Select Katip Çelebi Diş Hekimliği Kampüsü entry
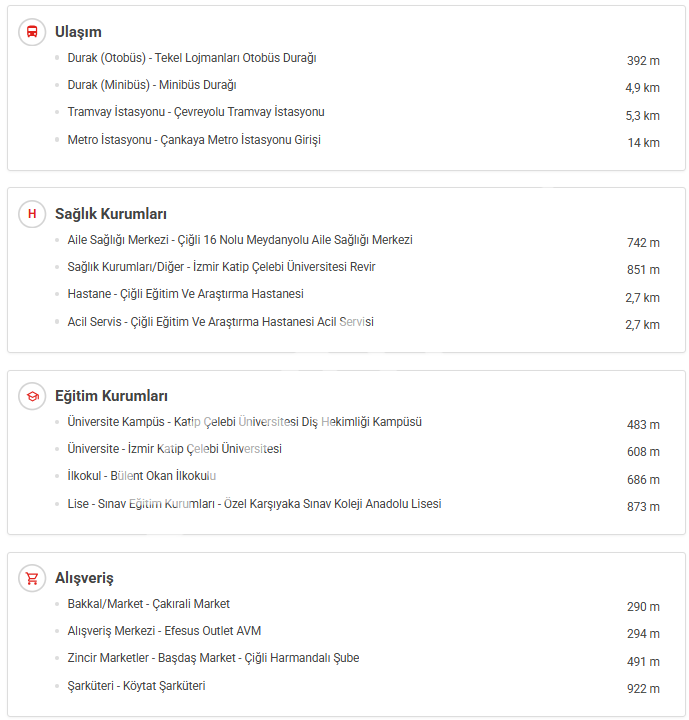Image resolution: width=689 pixels, height=720 pixels. 244,422
